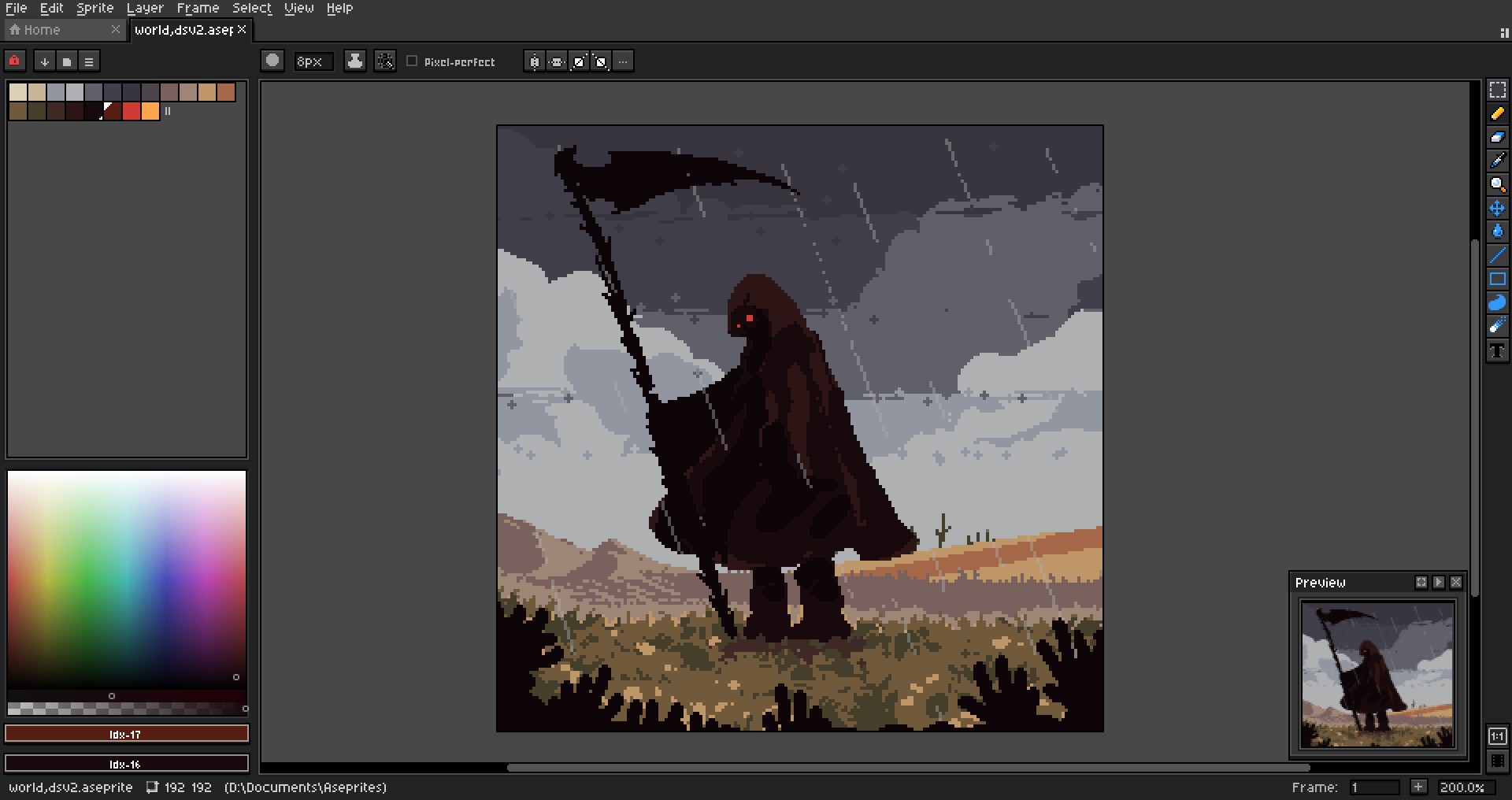Close the Home tab
The width and height of the screenshot is (1512, 800).
(116, 29)
